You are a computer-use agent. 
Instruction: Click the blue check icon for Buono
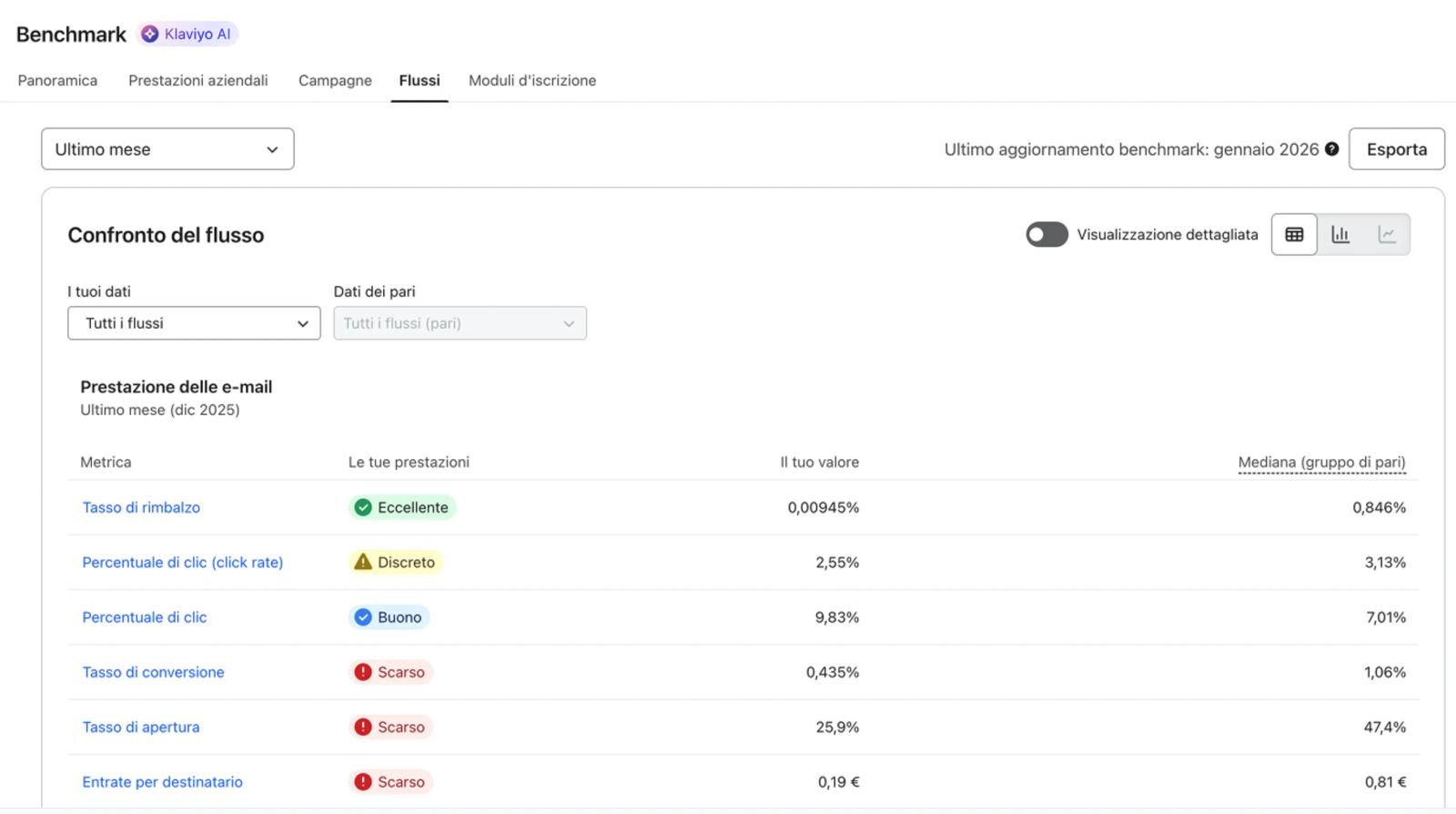pyautogui.click(x=363, y=617)
